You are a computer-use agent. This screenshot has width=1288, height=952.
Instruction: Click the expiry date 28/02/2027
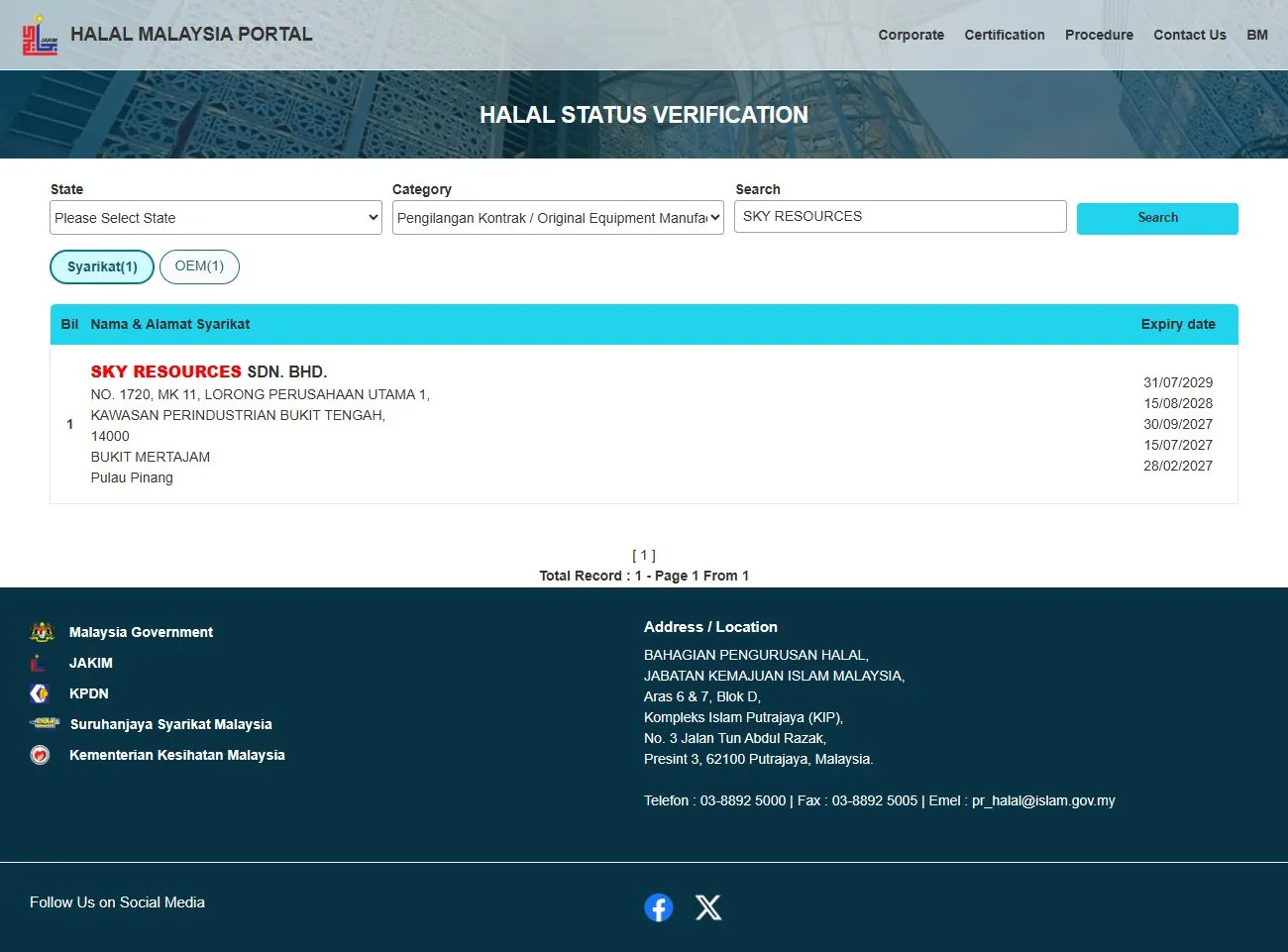coord(1178,466)
